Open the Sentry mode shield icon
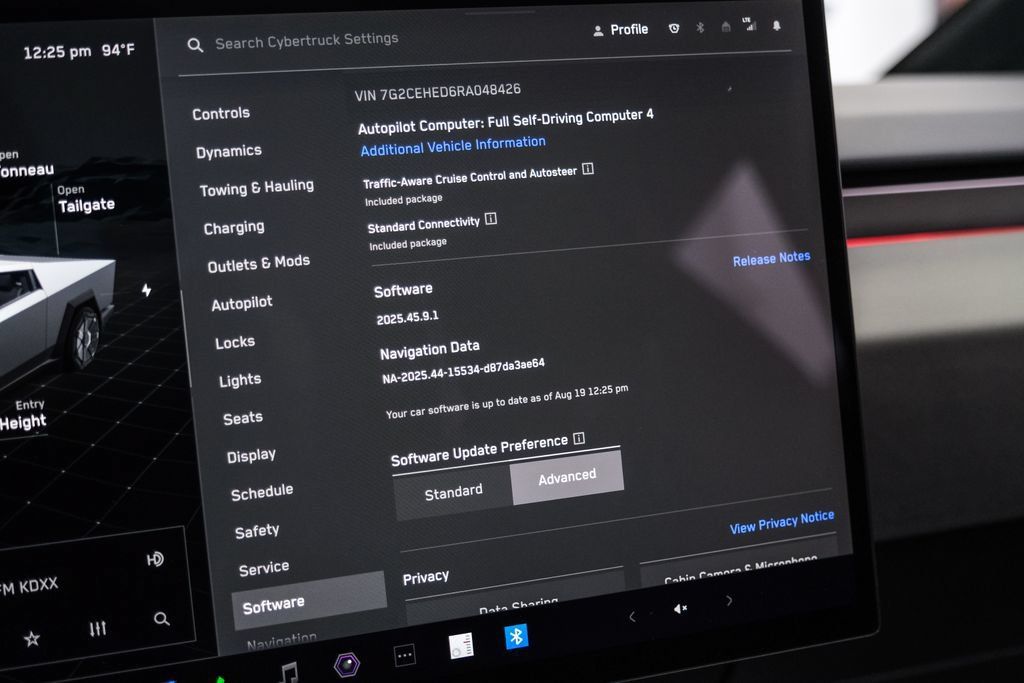Screen dimensions: 1024x683 click(x=674, y=29)
